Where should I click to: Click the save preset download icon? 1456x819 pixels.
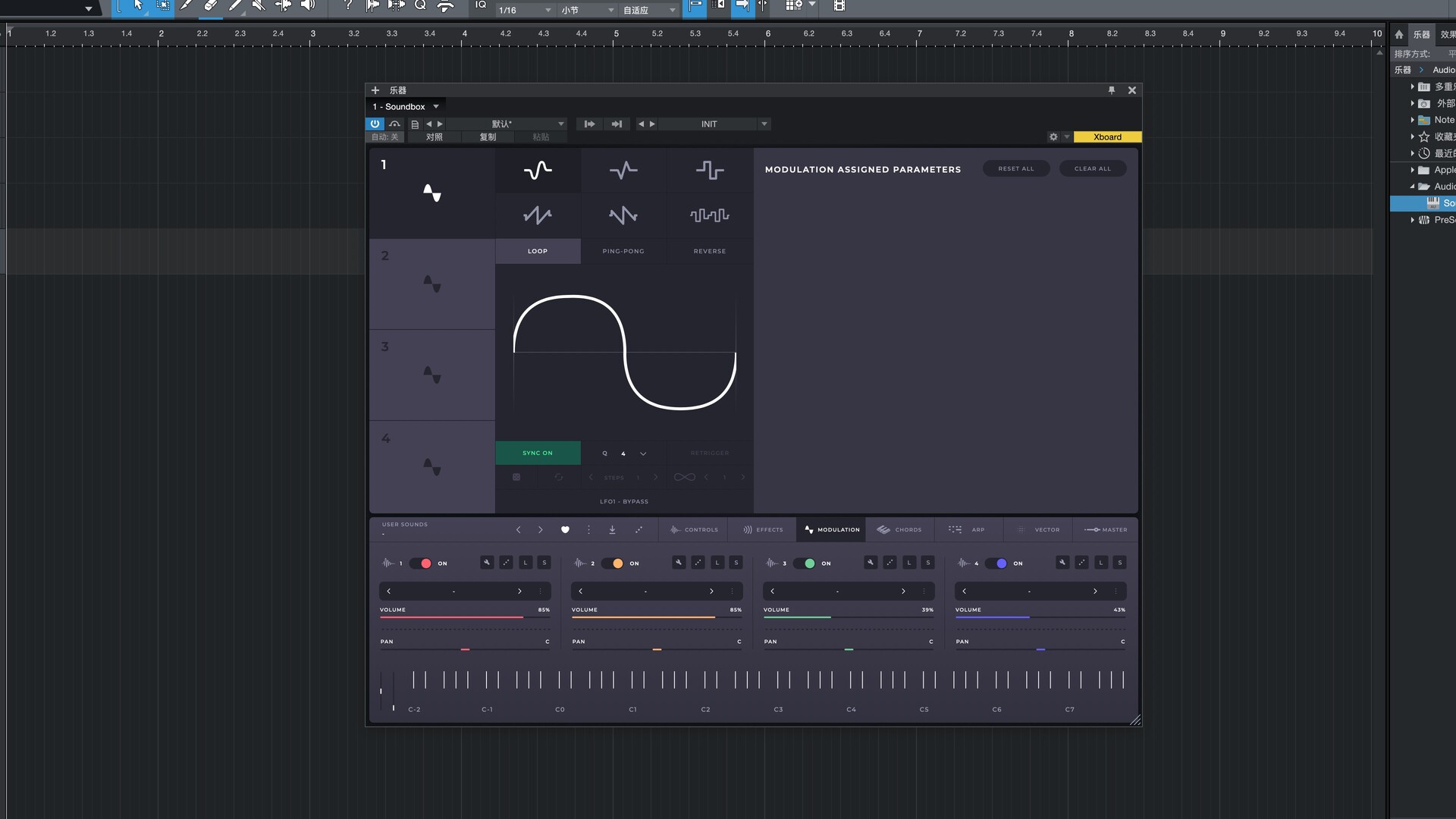pos(612,530)
